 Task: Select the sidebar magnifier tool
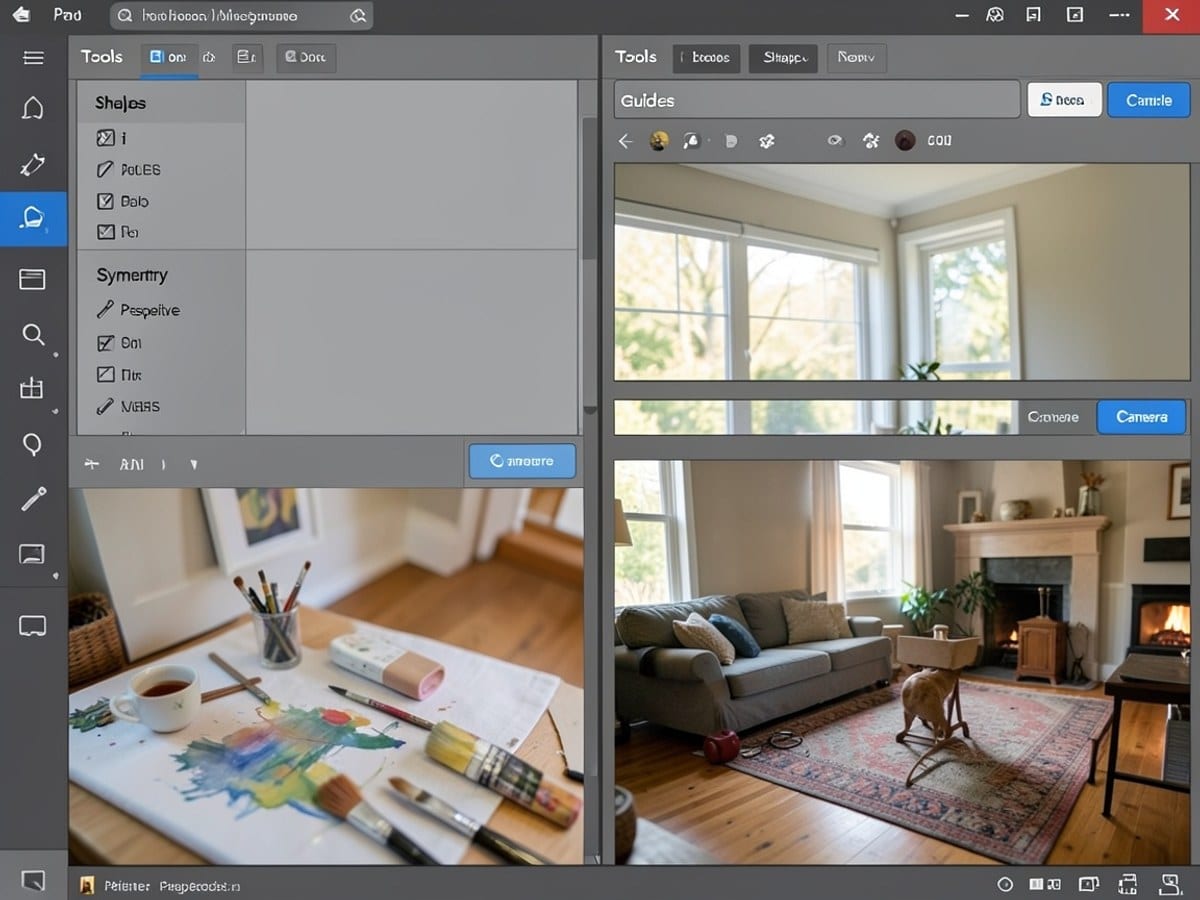33,334
